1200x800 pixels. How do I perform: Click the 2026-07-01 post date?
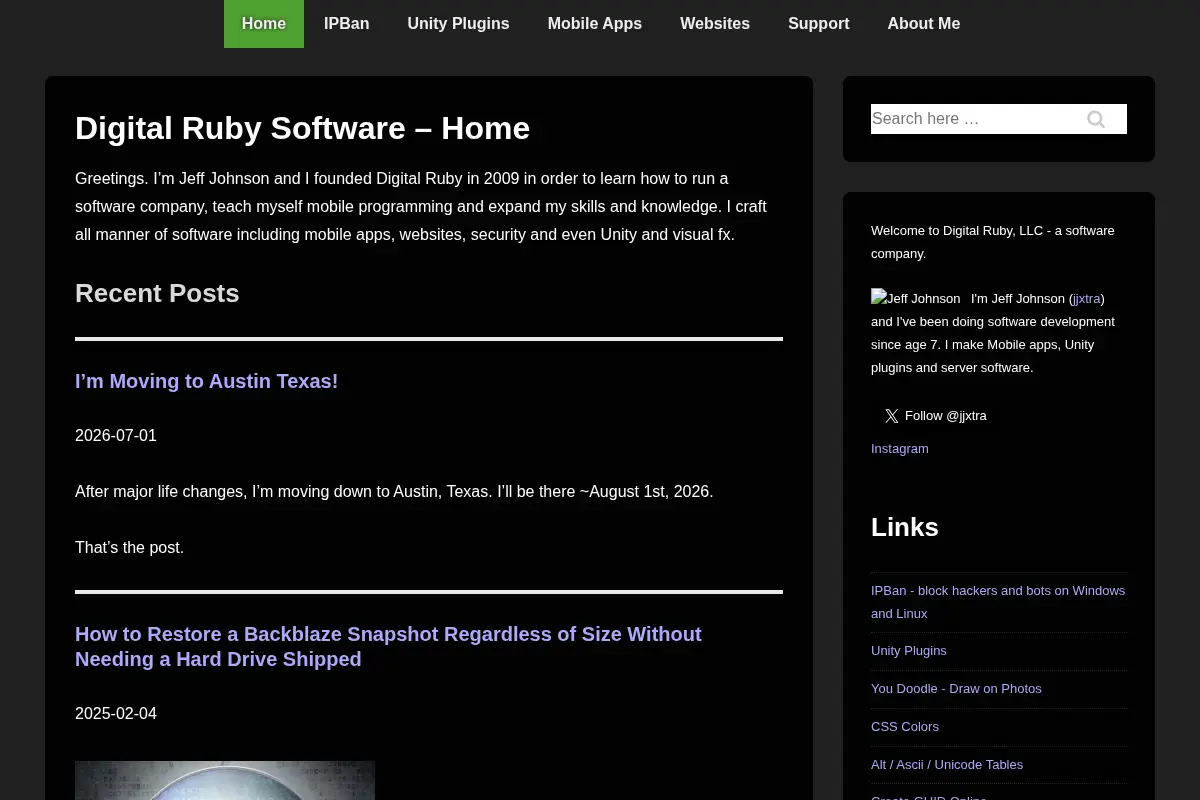pyautogui.click(x=116, y=436)
